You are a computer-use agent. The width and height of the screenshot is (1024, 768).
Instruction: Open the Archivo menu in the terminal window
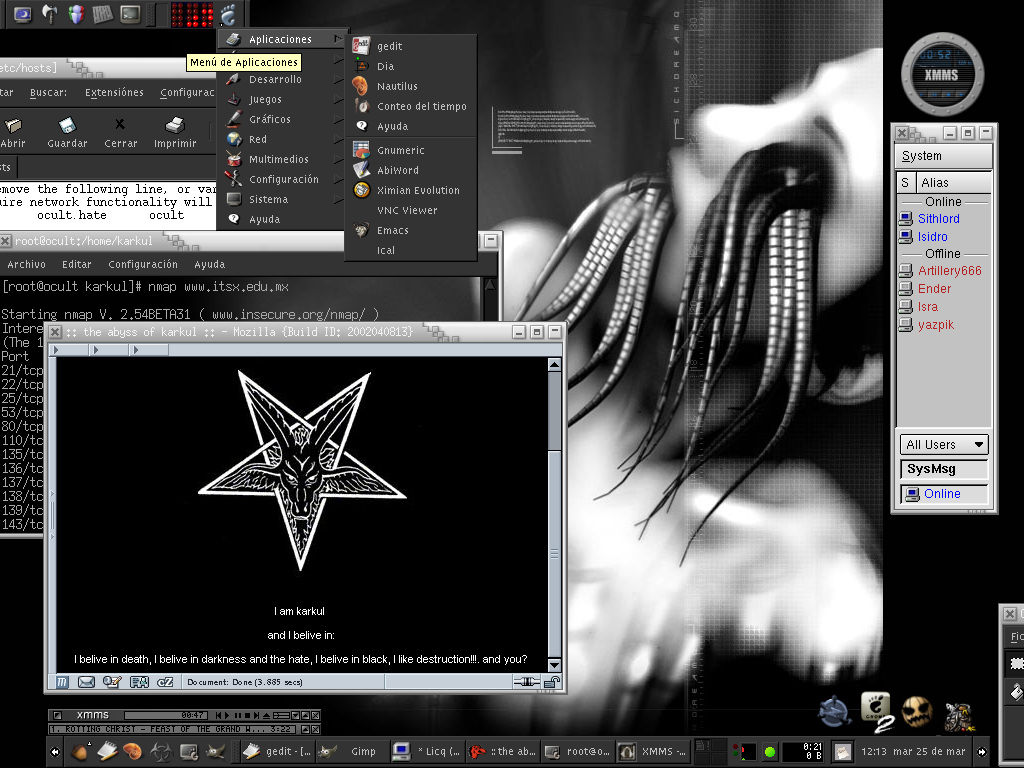[x=26, y=264]
